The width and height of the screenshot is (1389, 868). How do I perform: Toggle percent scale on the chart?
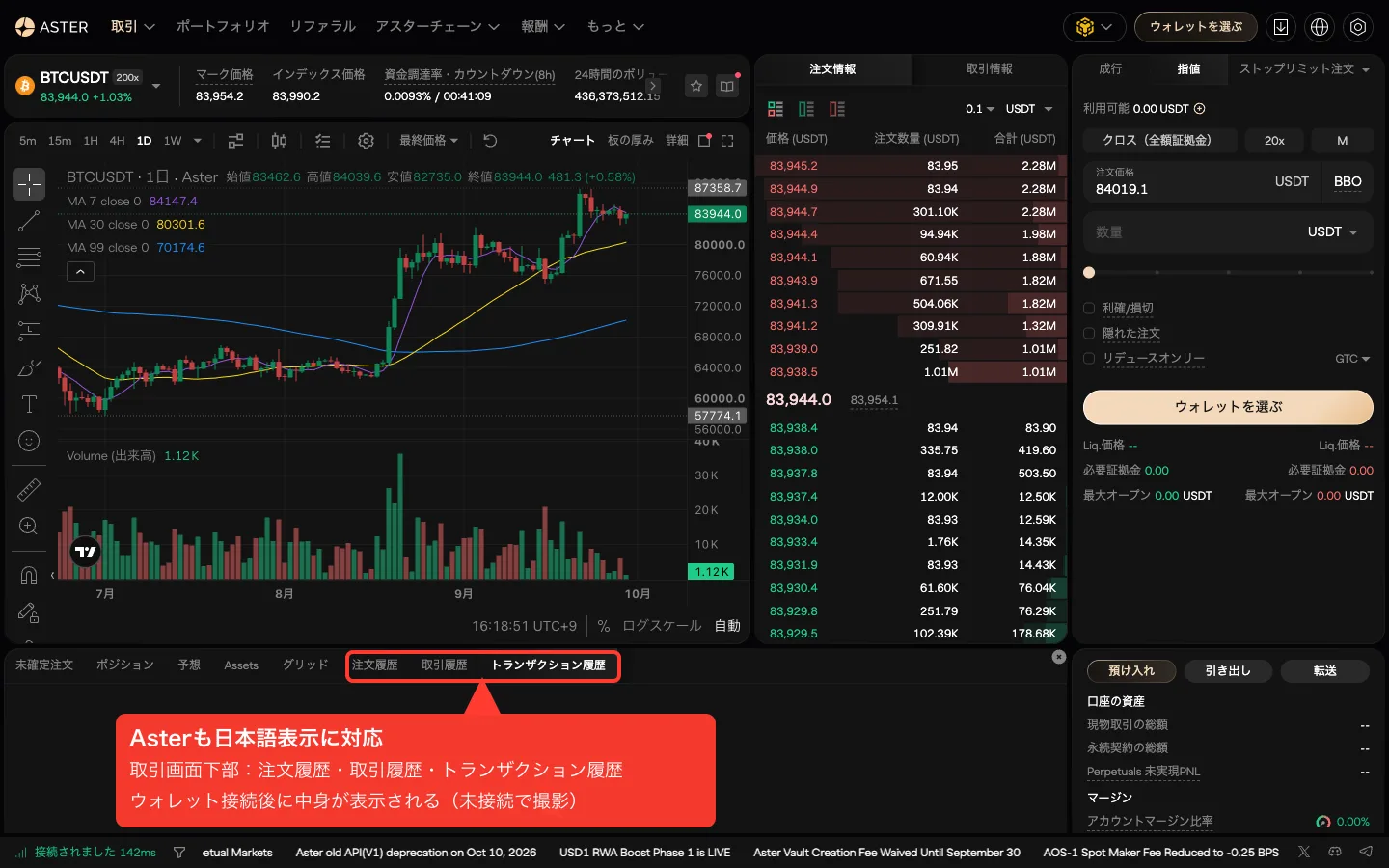click(604, 626)
